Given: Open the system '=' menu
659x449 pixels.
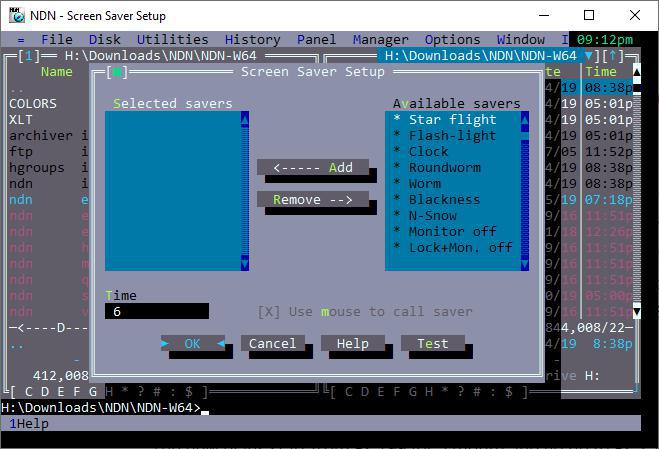Looking at the screenshot, I should [21, 40].
